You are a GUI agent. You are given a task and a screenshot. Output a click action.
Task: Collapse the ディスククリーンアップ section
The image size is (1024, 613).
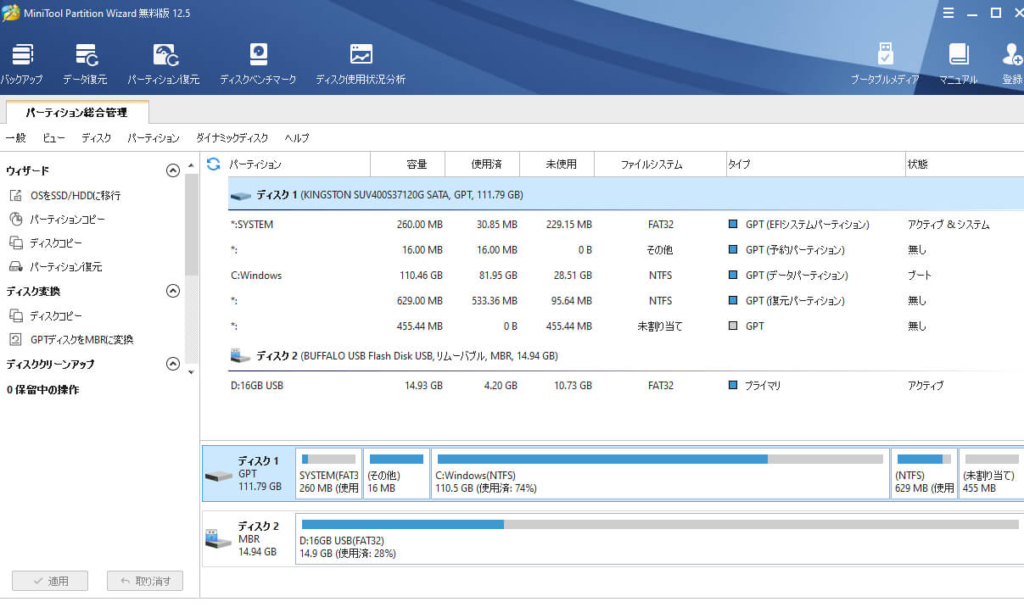click(x=173, y=364)
